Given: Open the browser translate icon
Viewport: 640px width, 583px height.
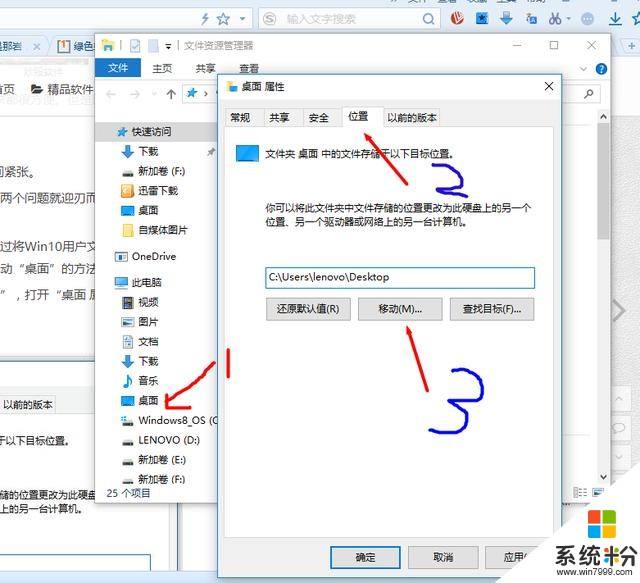Looking at the screenshot, I should pos(531,19).
